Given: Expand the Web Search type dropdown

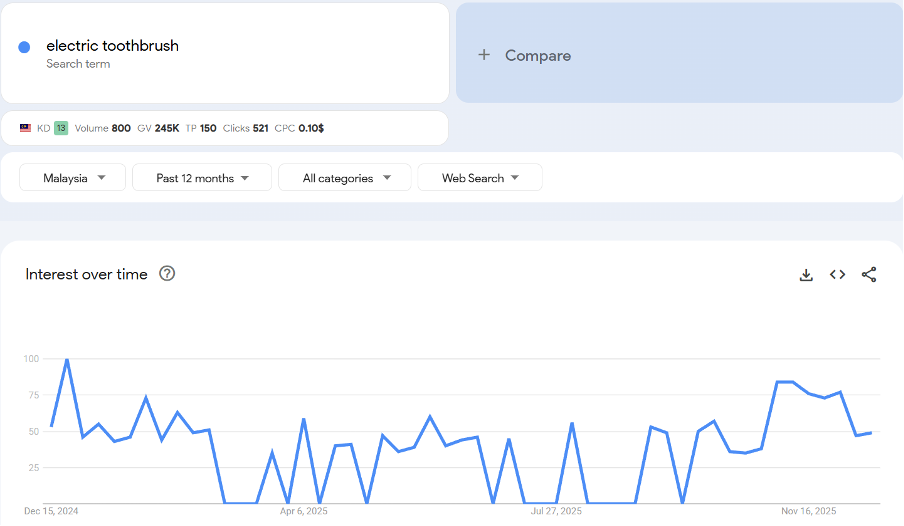Looking at the screenshot, I should [480, 178].
